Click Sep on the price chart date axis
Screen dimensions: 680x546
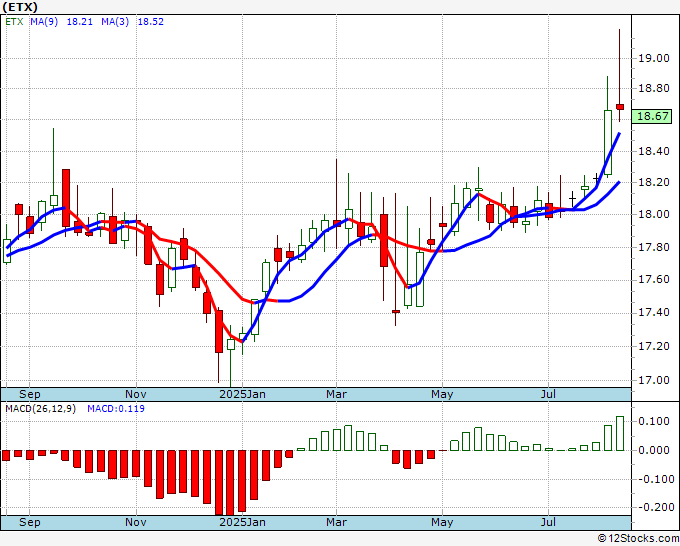29,394
